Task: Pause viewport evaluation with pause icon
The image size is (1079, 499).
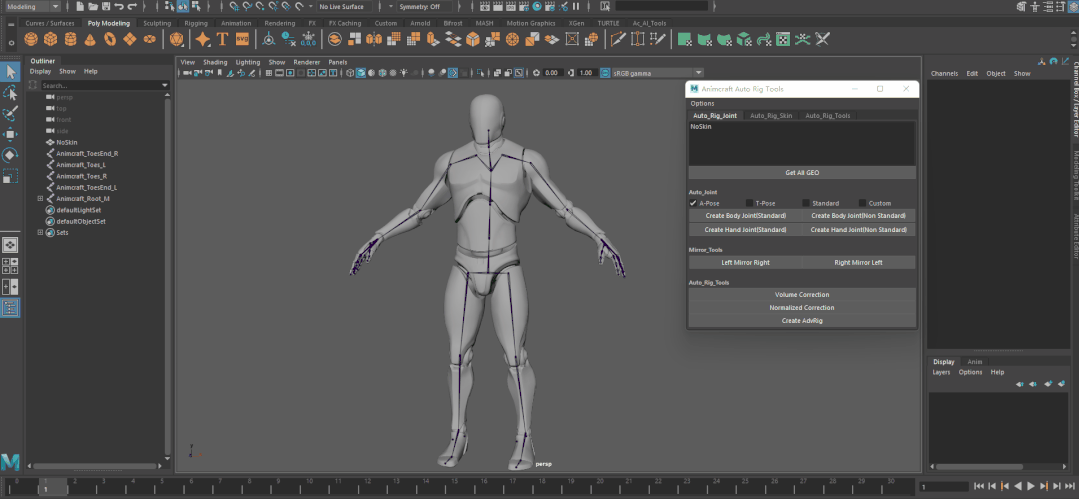Action: 576,6
